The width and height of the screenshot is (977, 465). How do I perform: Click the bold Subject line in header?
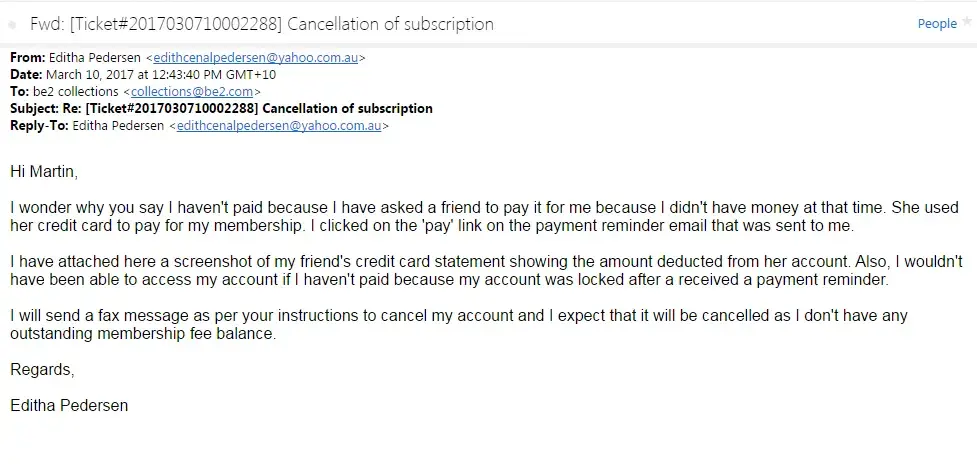[x=221, y=108]
